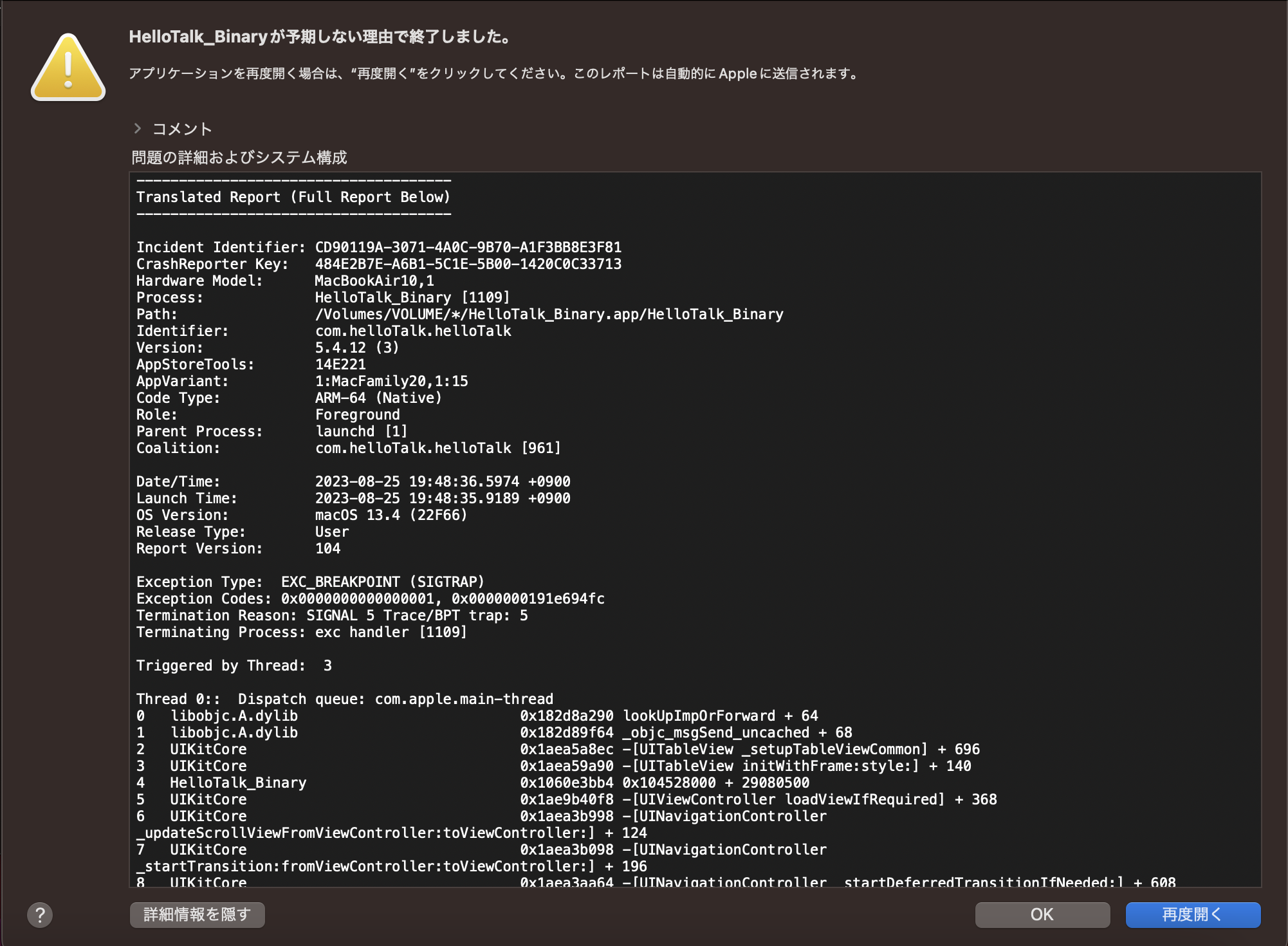The image size is (1288, 946).
Task: Reopen app with the 再度開く button
Action: pos(1192,914)
